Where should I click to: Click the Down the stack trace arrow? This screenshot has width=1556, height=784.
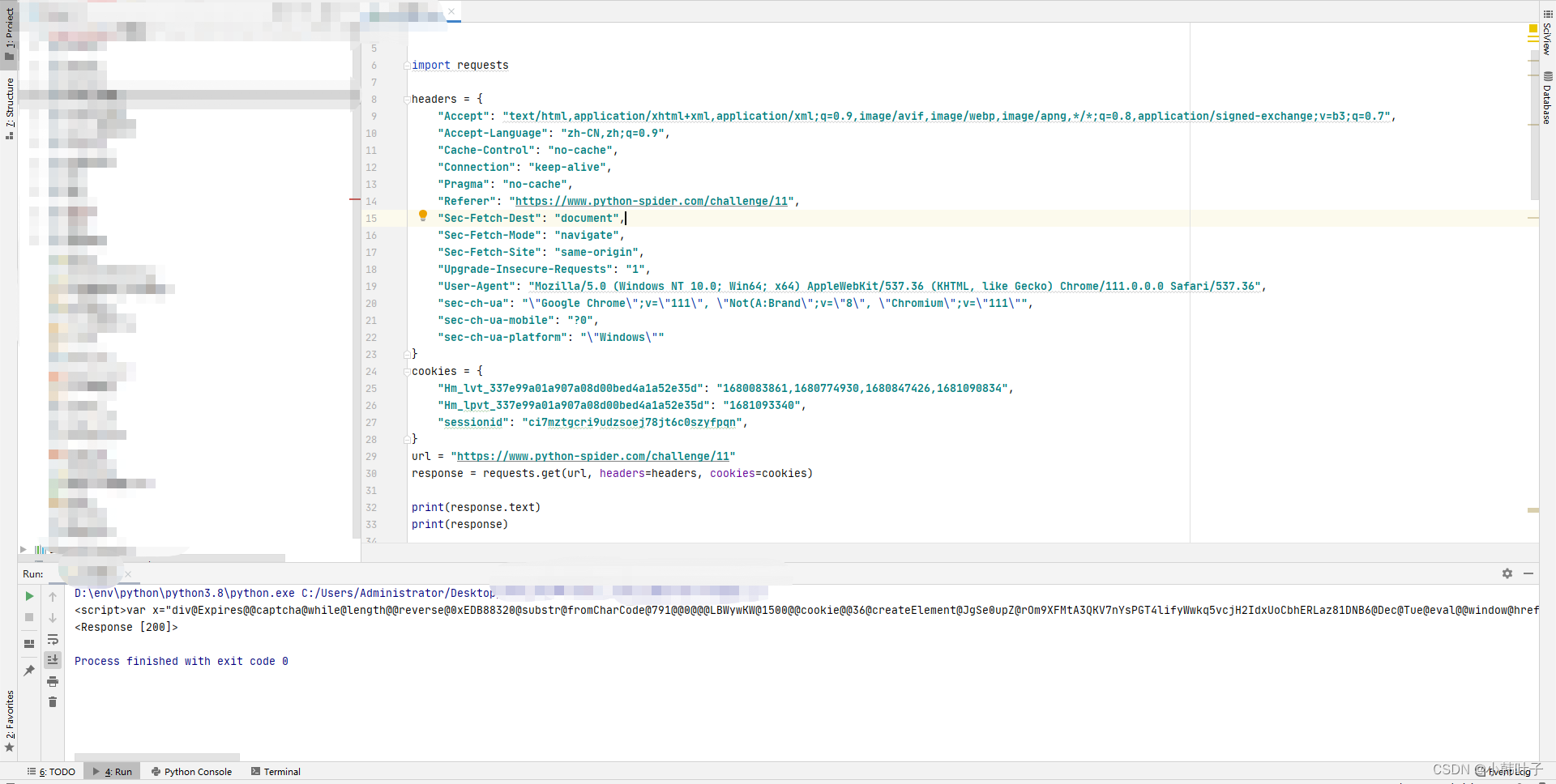click(53, 618)
